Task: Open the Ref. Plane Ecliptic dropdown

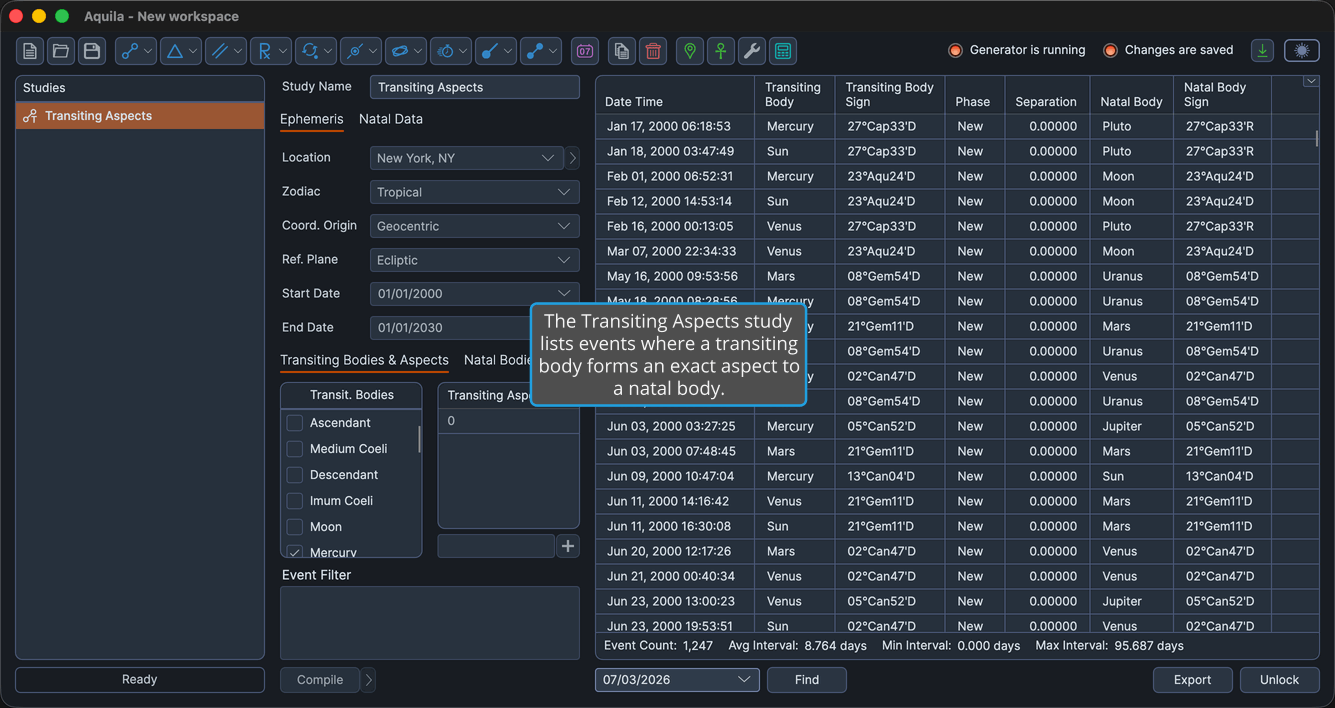Action: (x=475, y=260)
